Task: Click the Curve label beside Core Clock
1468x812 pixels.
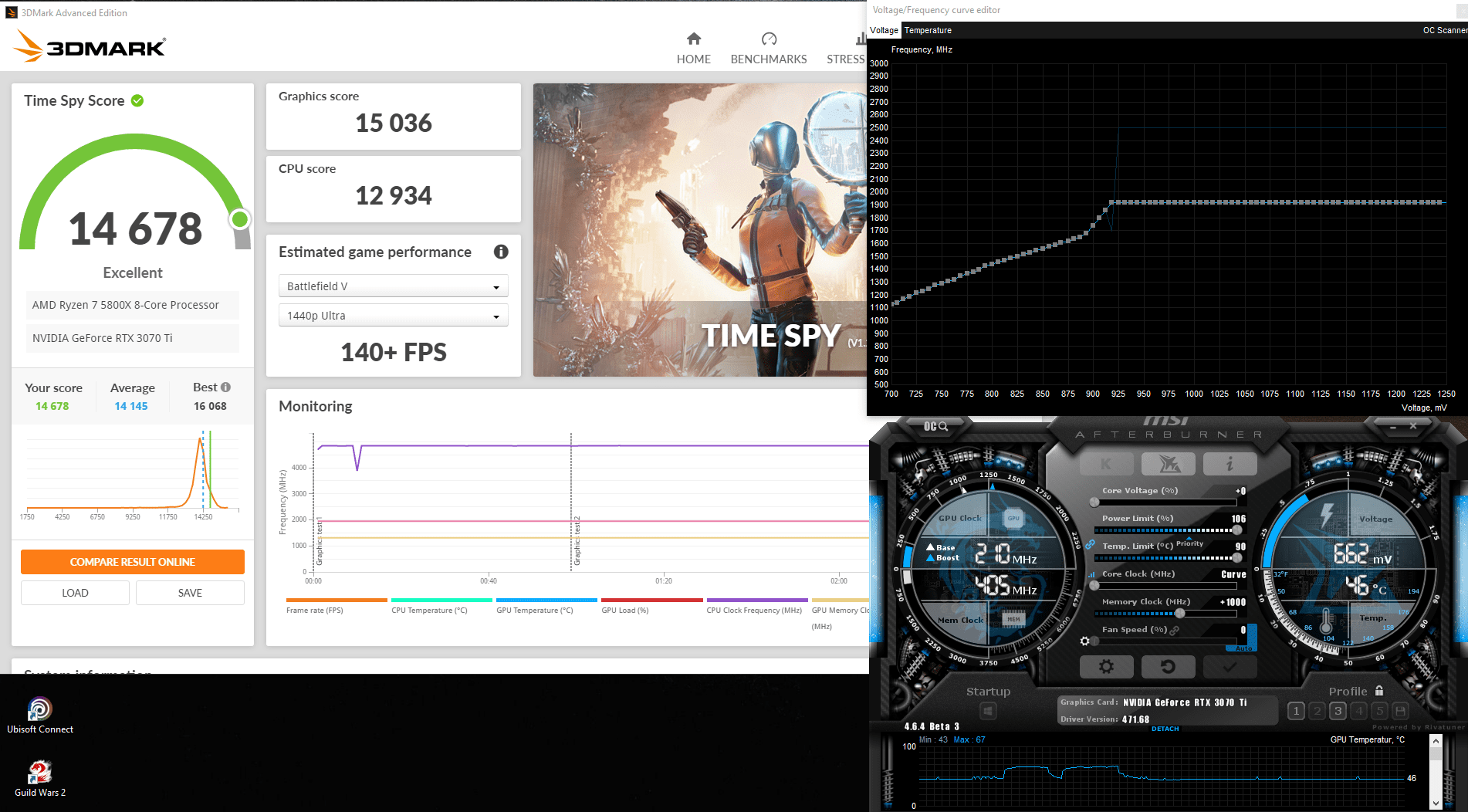Action: [x=1233, y=574]
